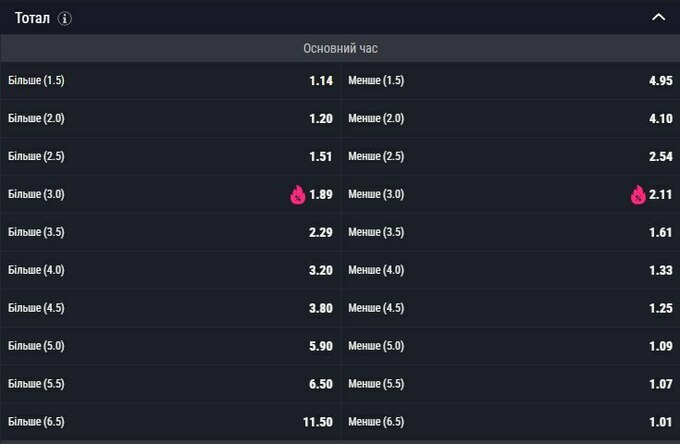Pick Більше (2.0) at odds 1.20

tap(170, 119)
